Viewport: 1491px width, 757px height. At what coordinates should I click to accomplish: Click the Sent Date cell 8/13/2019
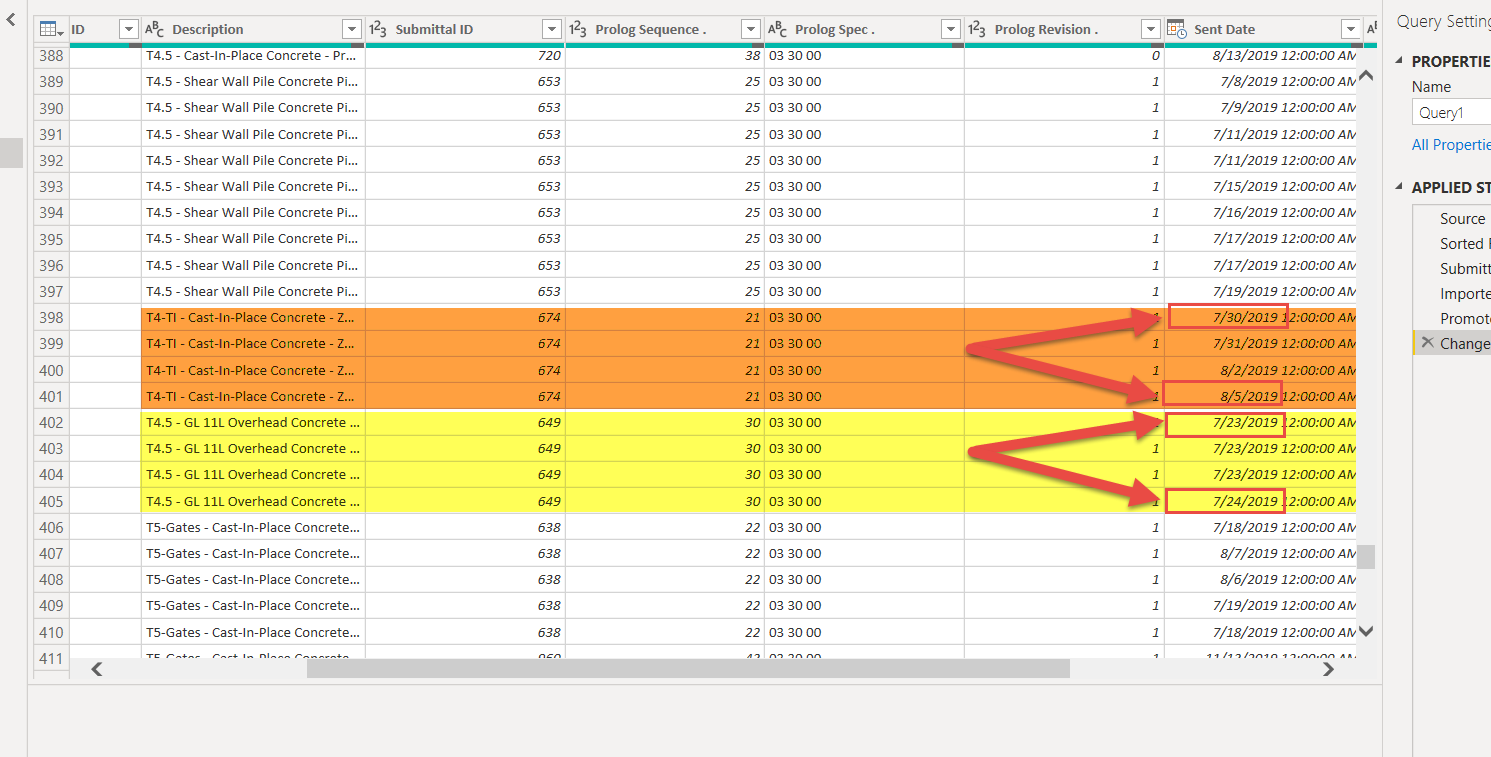tap(1261, 56)
